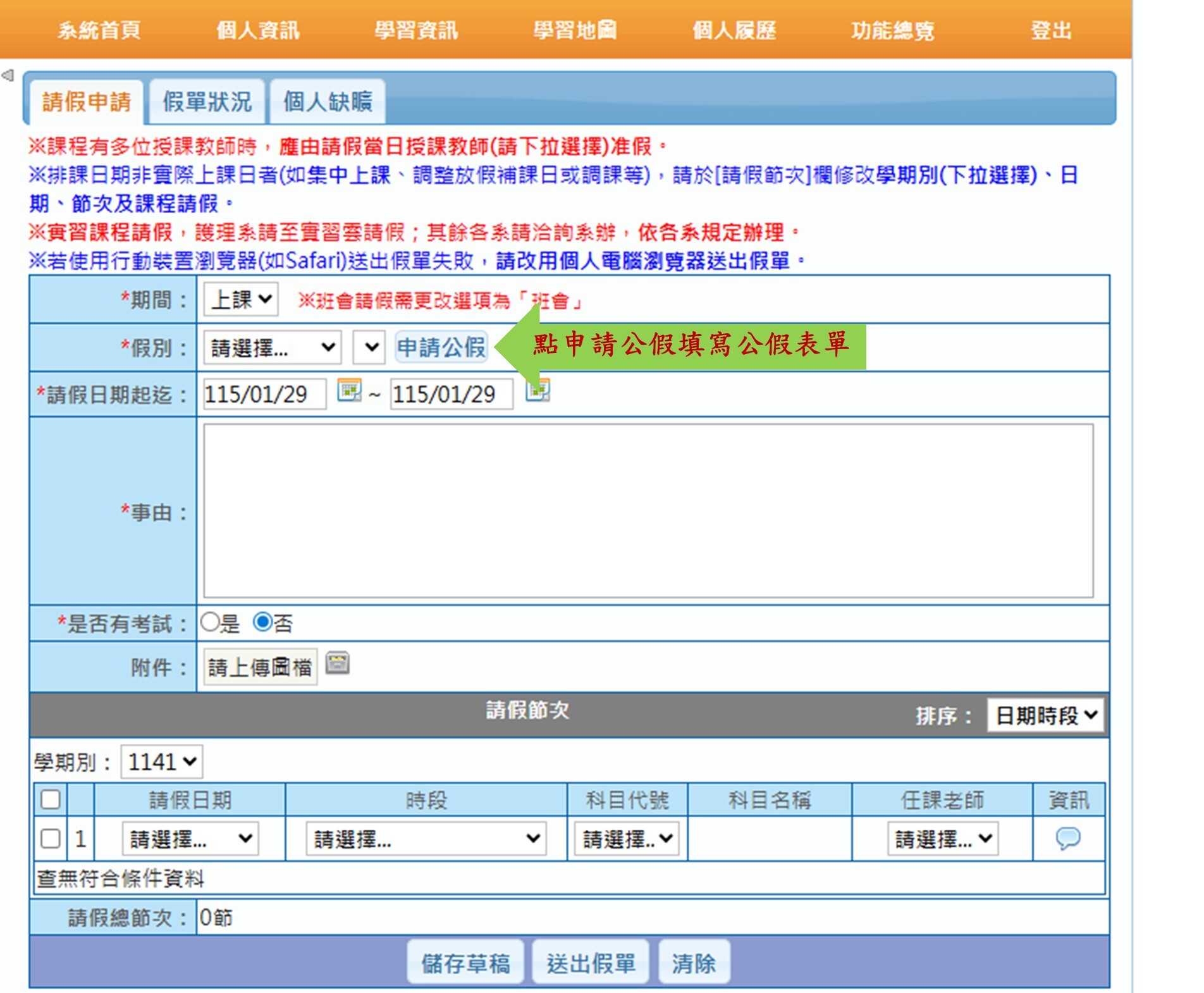Switch to the 假單狀況 tab
This screenshot has height=993, width=1204.
click(207, 102)
